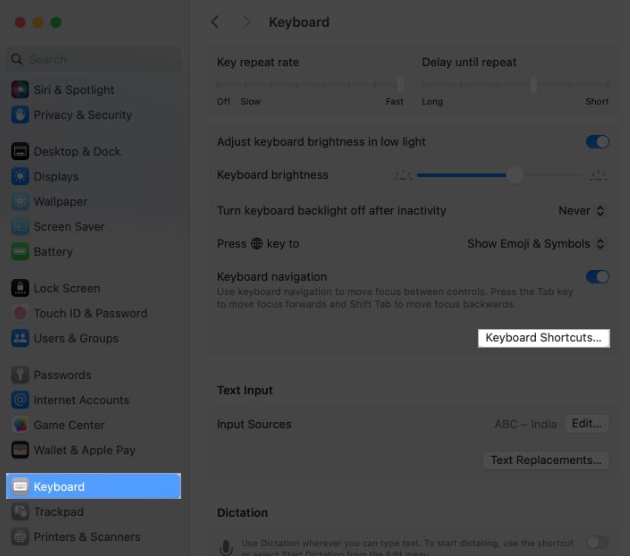Go back with the left chevron
Screen dimensions: 630x556
215,22
